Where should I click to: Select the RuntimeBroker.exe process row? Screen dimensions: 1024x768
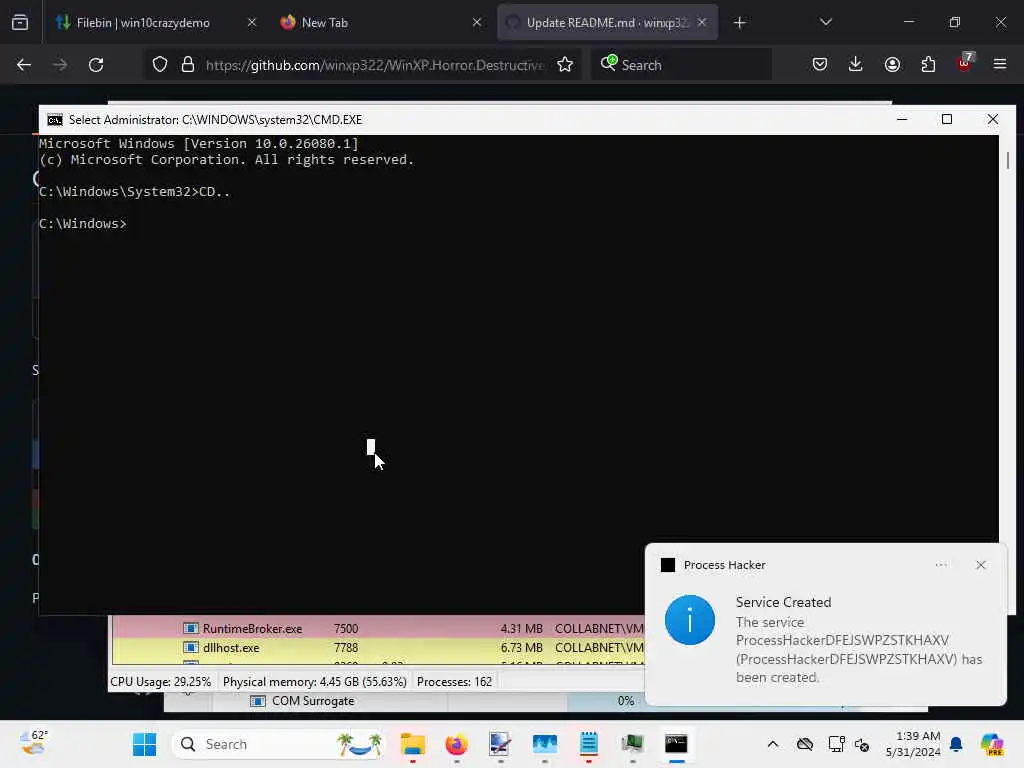click(x=377, y=628)
